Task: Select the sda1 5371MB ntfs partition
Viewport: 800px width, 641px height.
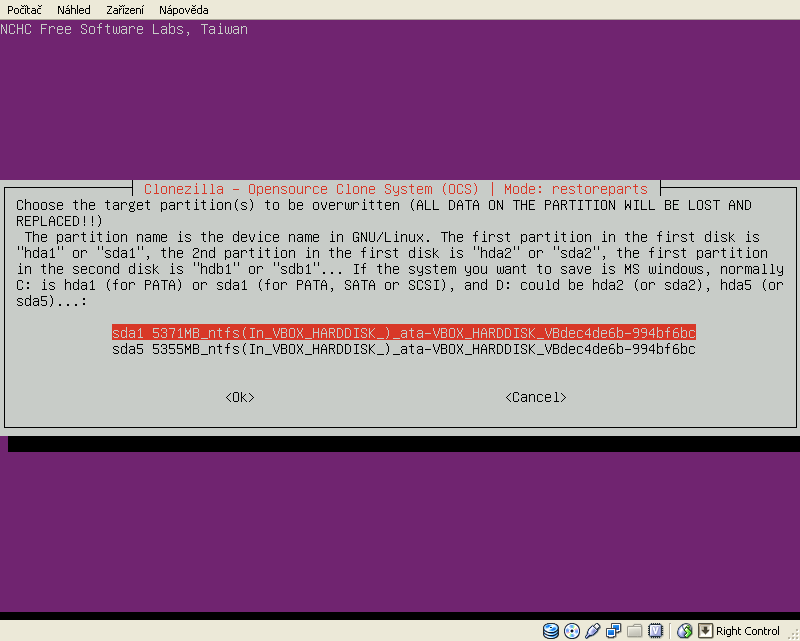Action: click(403, 332)
